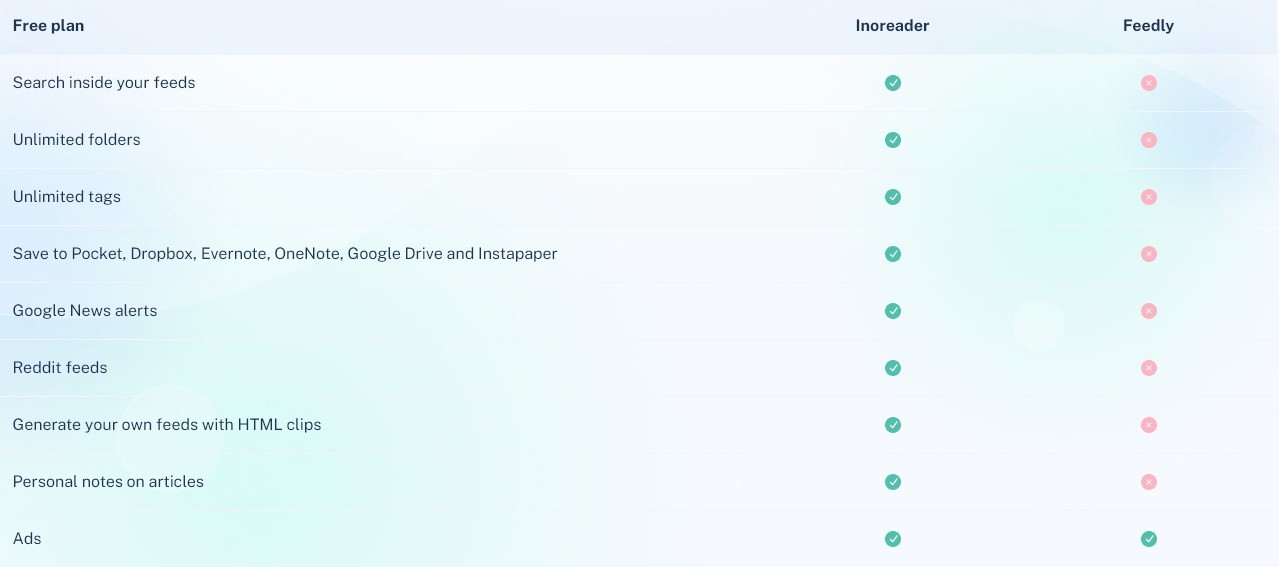Click Inoreader check mark for Reddit feeds
The height and width of the screenshot is (567, 1279).
point(893,368)
